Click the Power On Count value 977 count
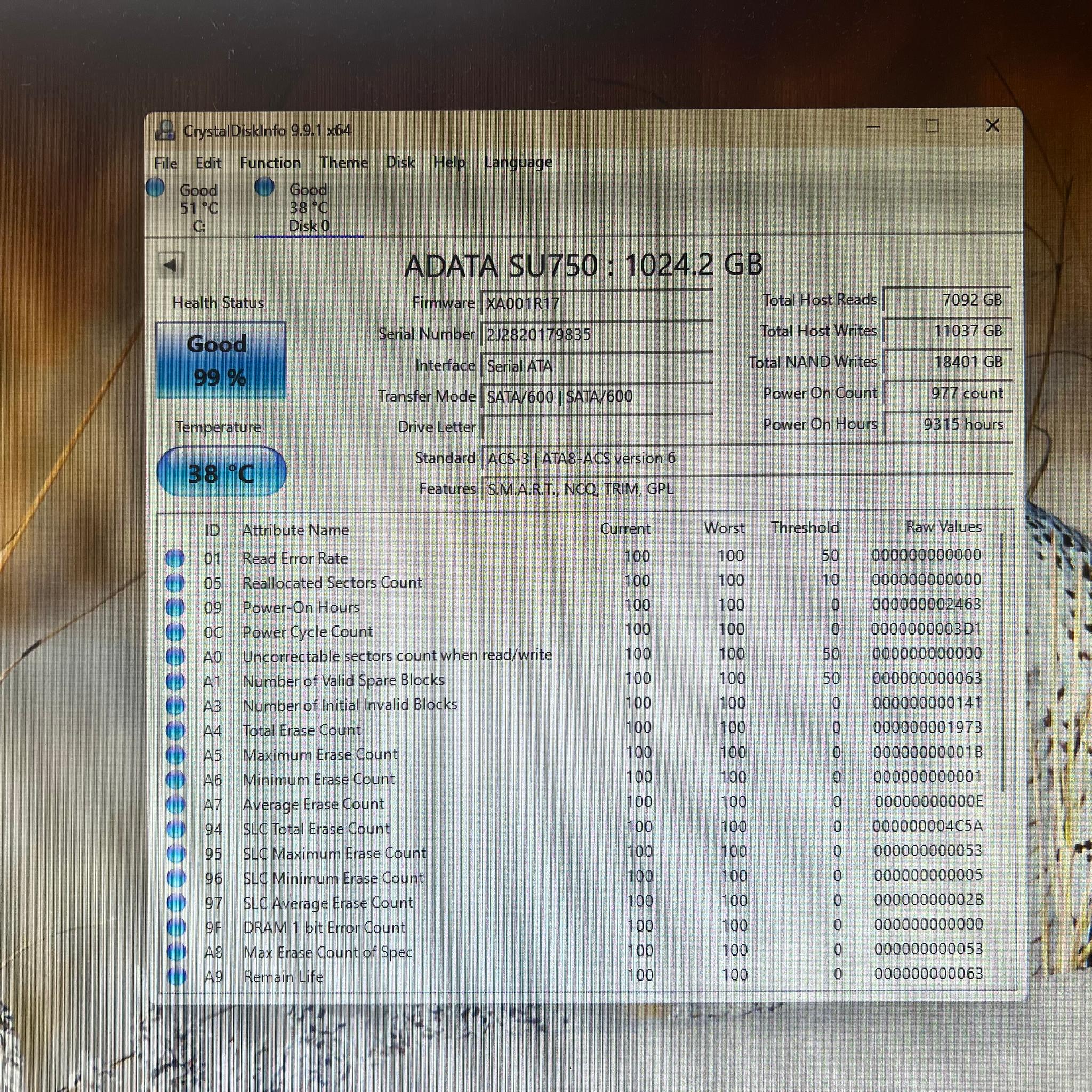Viewport: 1092px width, 1092px height. coord(948,393)
